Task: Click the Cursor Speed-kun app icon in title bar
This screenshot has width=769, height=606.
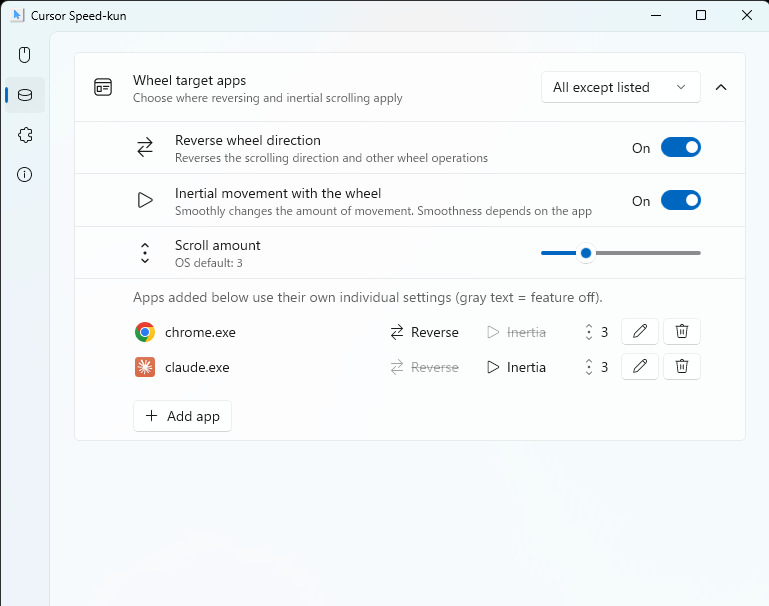Action: click(17, 15)
